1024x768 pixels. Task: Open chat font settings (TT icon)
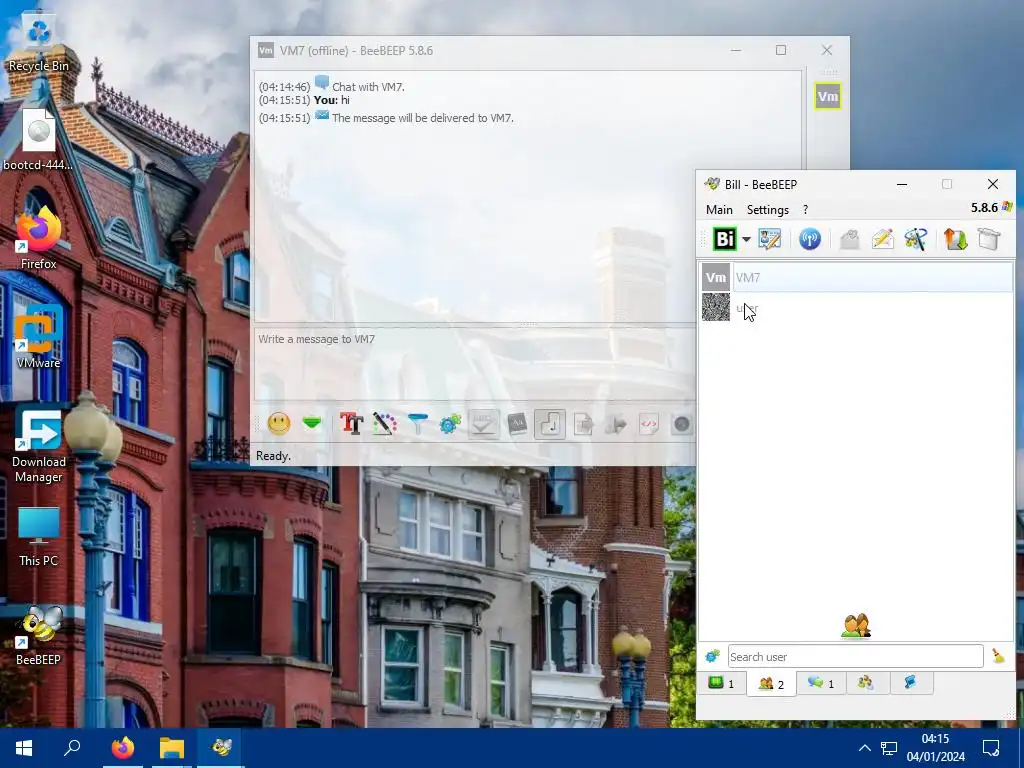click(351, 424)
